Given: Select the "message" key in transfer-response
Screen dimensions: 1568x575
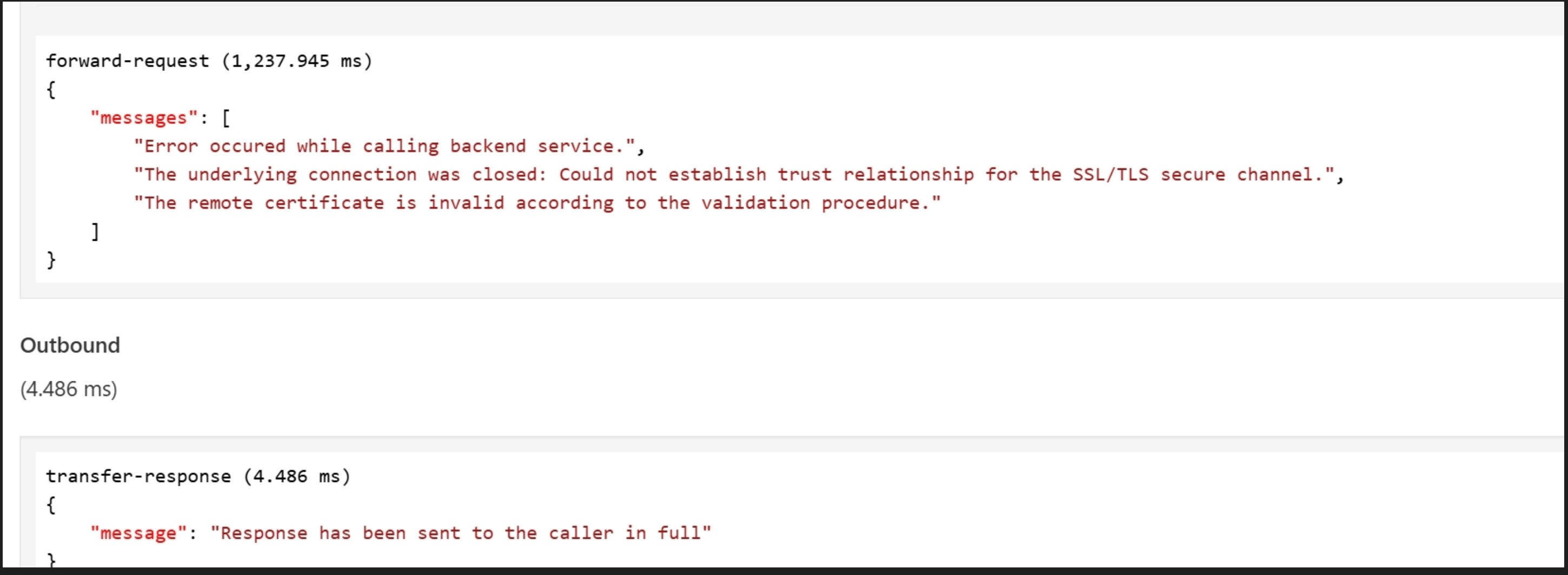Looking at the screenshot, I should pyautogui.click(x=138, y=533).
